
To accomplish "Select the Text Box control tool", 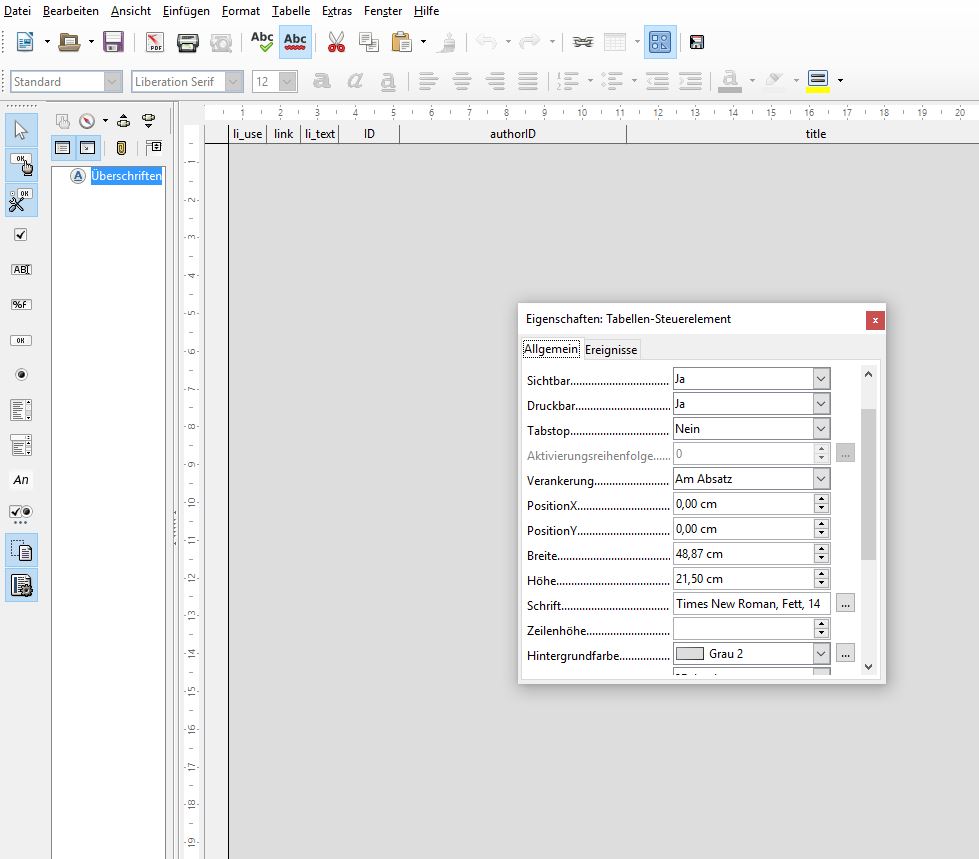I will [x=21, y=270].
